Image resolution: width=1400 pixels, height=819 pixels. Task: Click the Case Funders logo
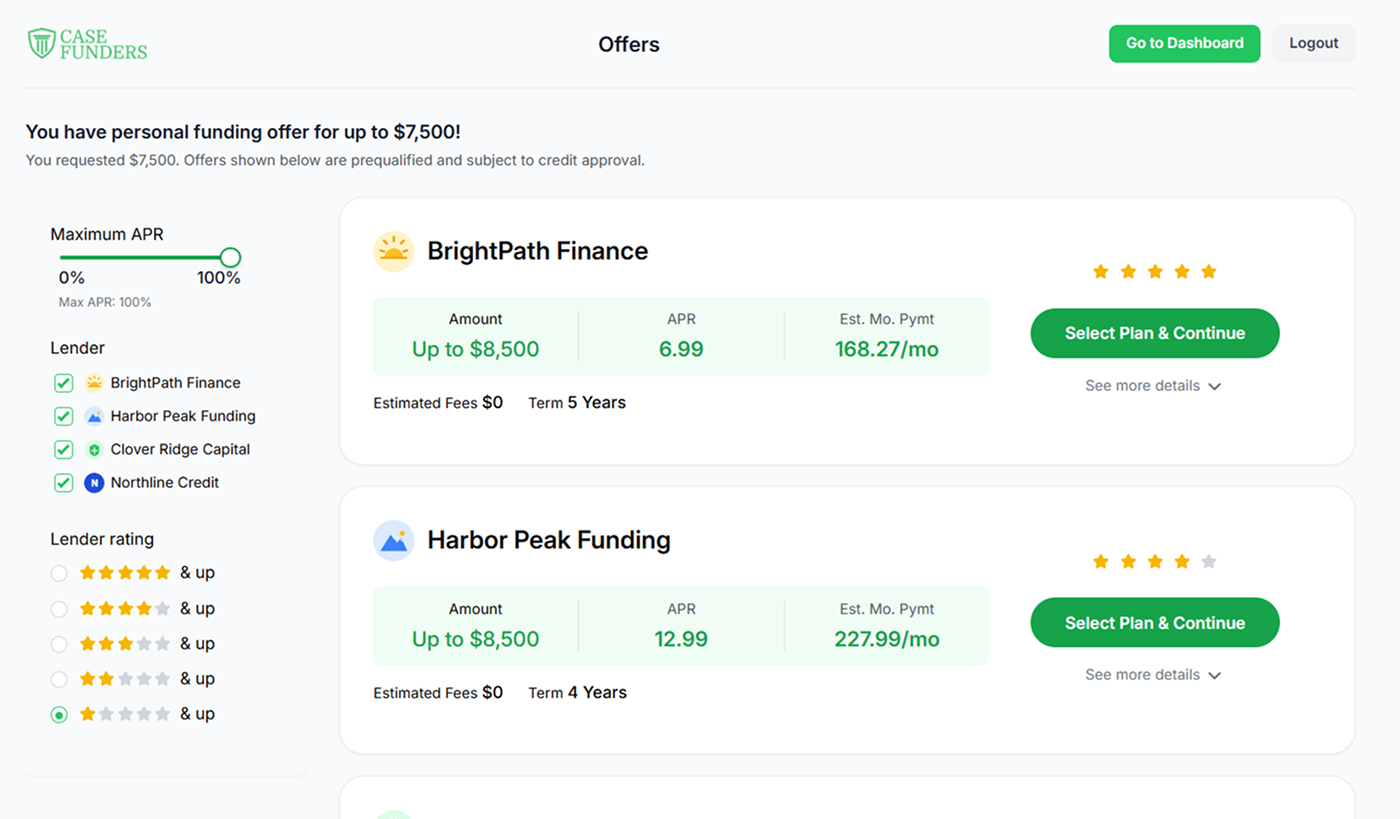(x=87, y=44)
